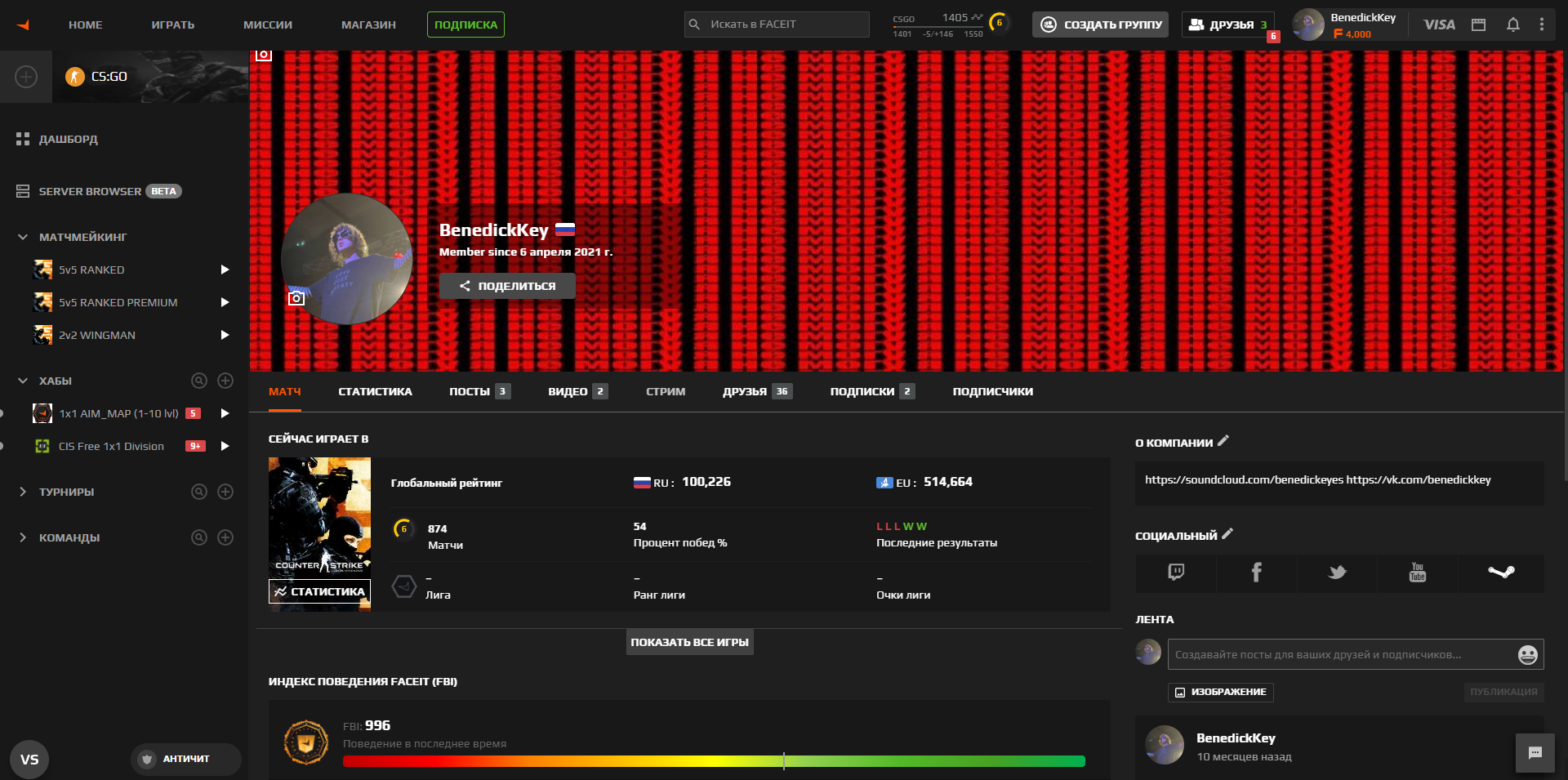Image resolution: width=1568 pixels, height=780 pixels.
Task: Open SERVER BROWSER BETA in sidebar
Action: [x=98, y=191]
